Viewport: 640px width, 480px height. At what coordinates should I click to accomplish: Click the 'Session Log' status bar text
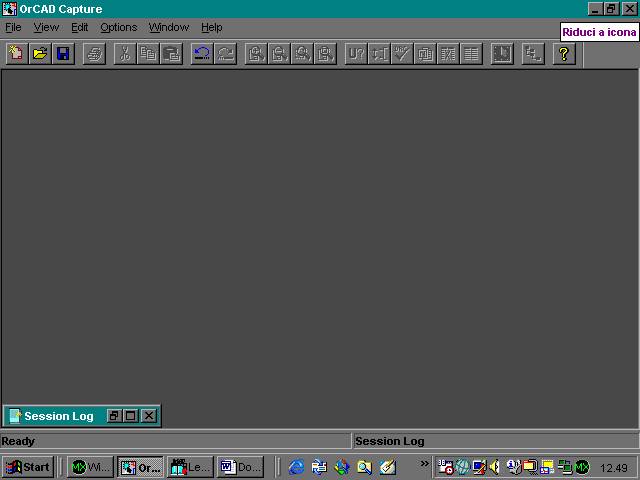coord(390,441)
